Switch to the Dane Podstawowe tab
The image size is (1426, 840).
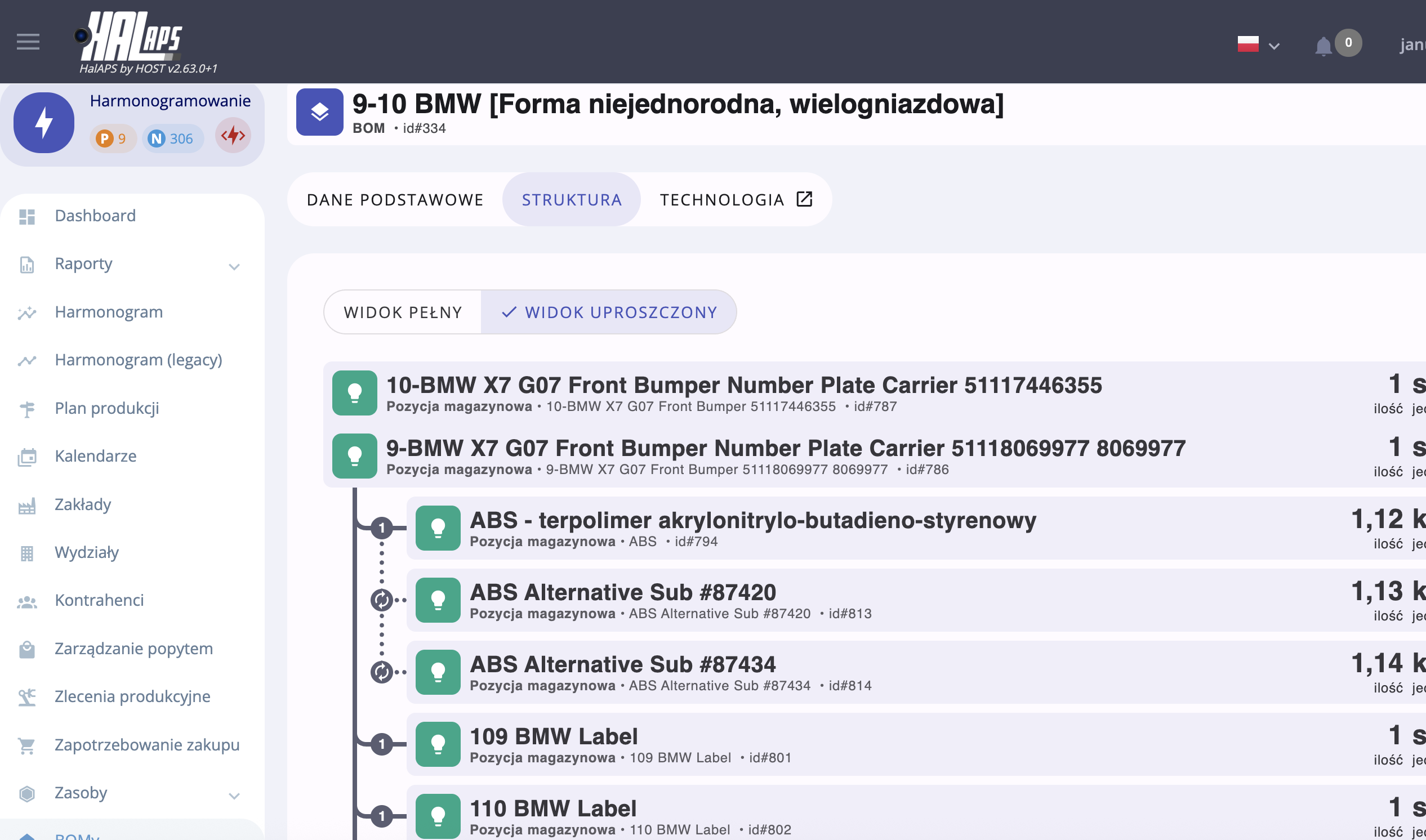(x=395, y=200)
